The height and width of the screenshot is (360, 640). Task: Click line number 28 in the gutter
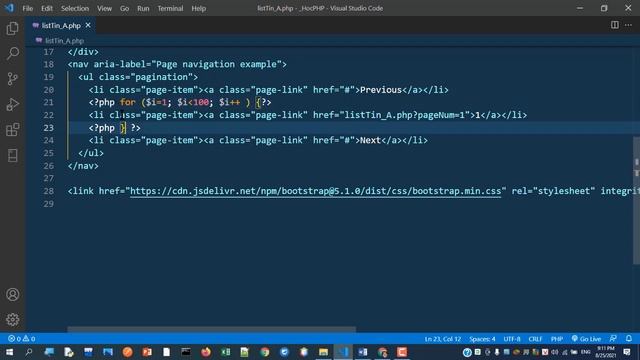[x=48, y=191]
